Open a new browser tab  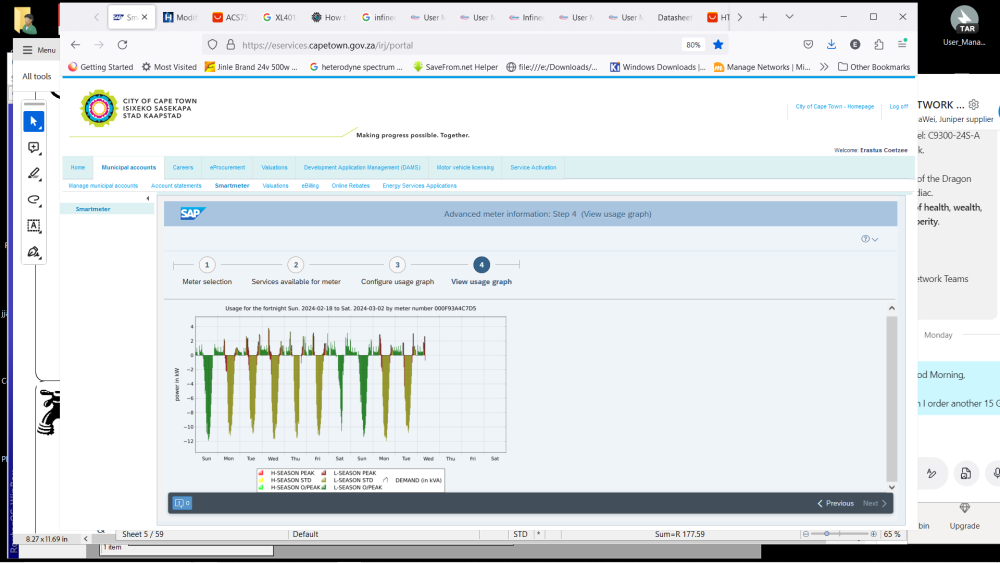(x=763, y=17)
